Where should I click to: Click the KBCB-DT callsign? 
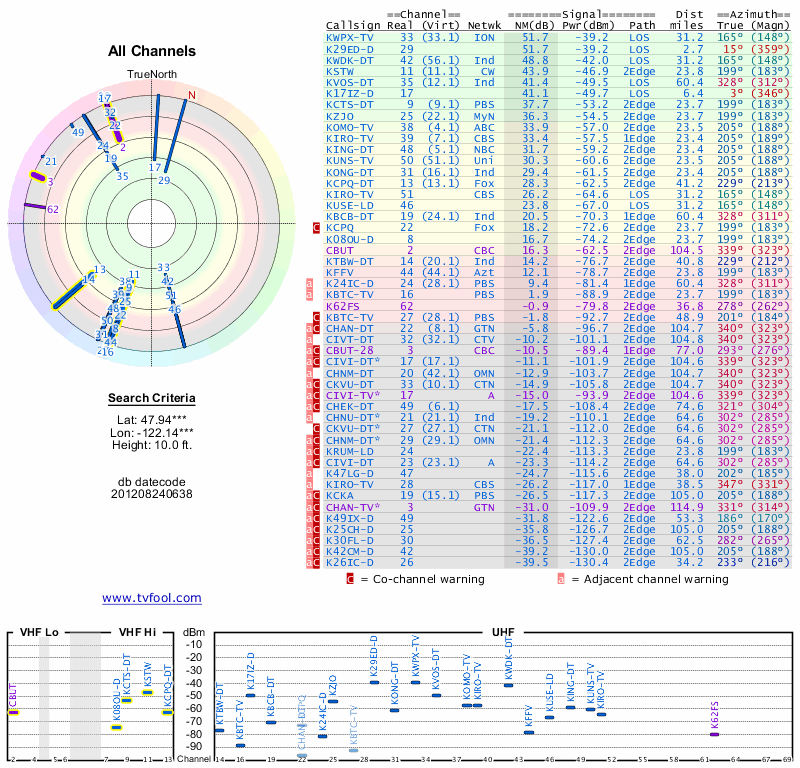pos(349,217)
